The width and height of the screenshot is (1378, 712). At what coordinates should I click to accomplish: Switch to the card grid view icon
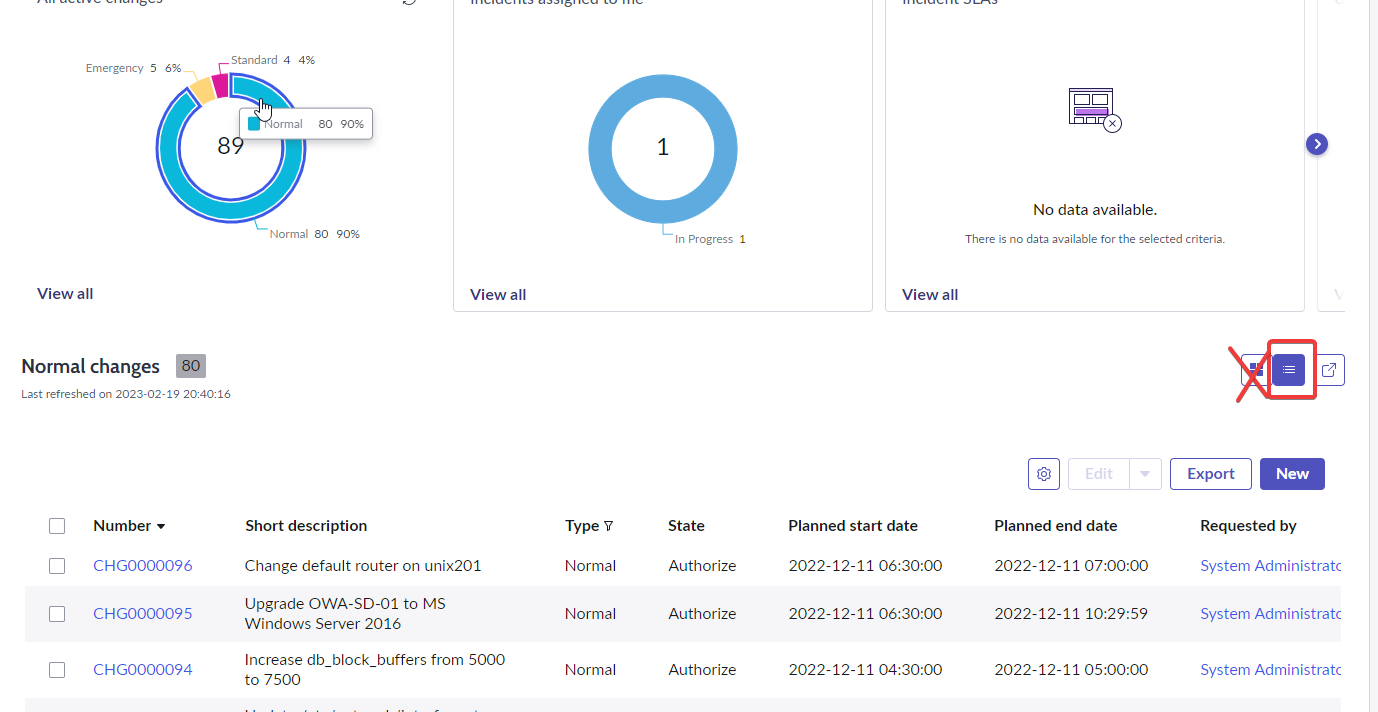point(1255,370)
